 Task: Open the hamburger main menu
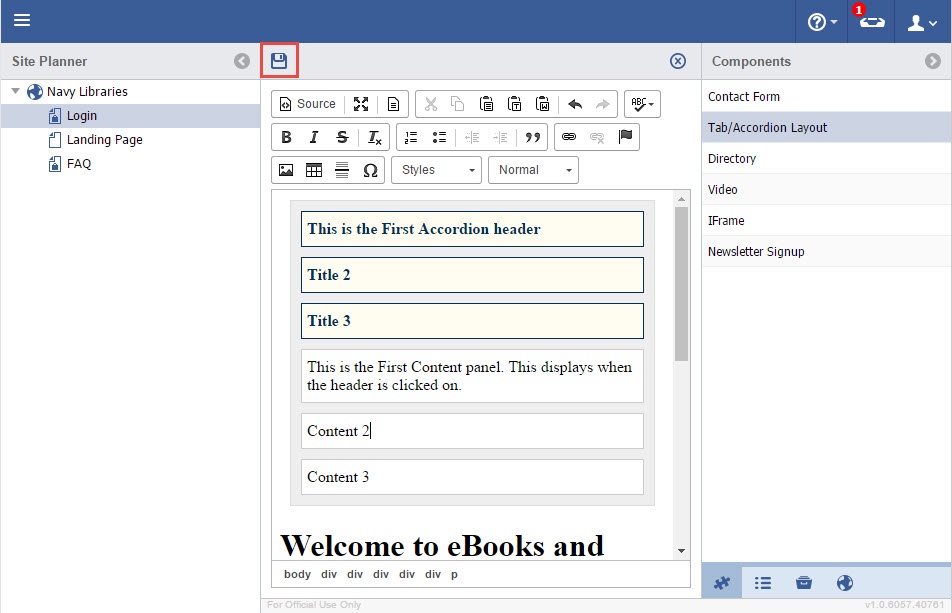pyautogui.click(x=22, y=21)
